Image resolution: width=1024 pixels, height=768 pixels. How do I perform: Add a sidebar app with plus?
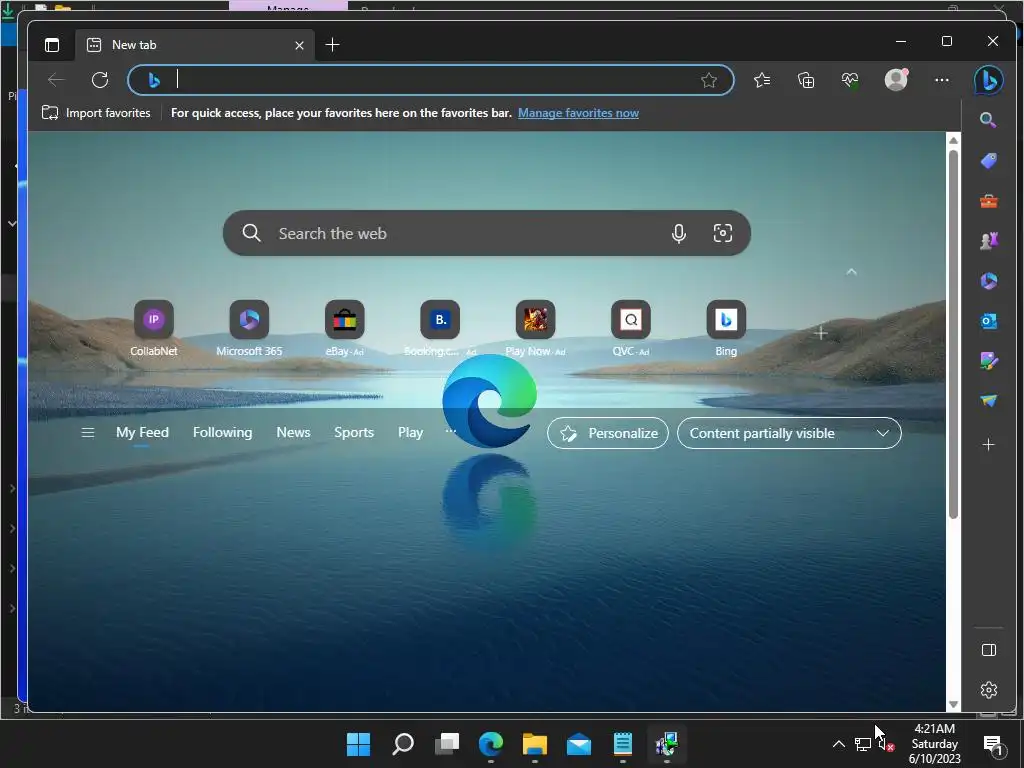989,445
